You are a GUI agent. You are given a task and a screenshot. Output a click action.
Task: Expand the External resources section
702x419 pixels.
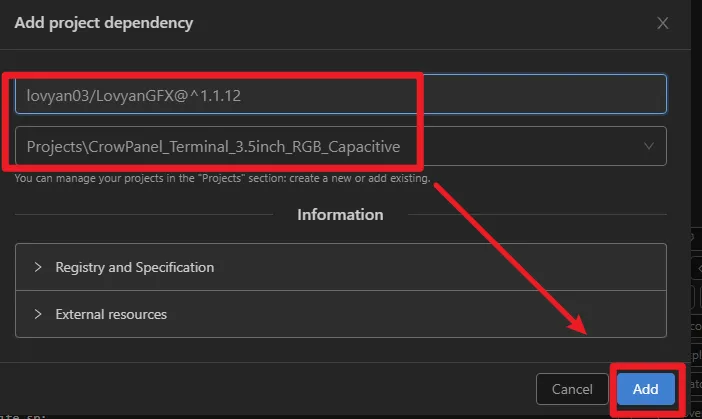(111, 314)
